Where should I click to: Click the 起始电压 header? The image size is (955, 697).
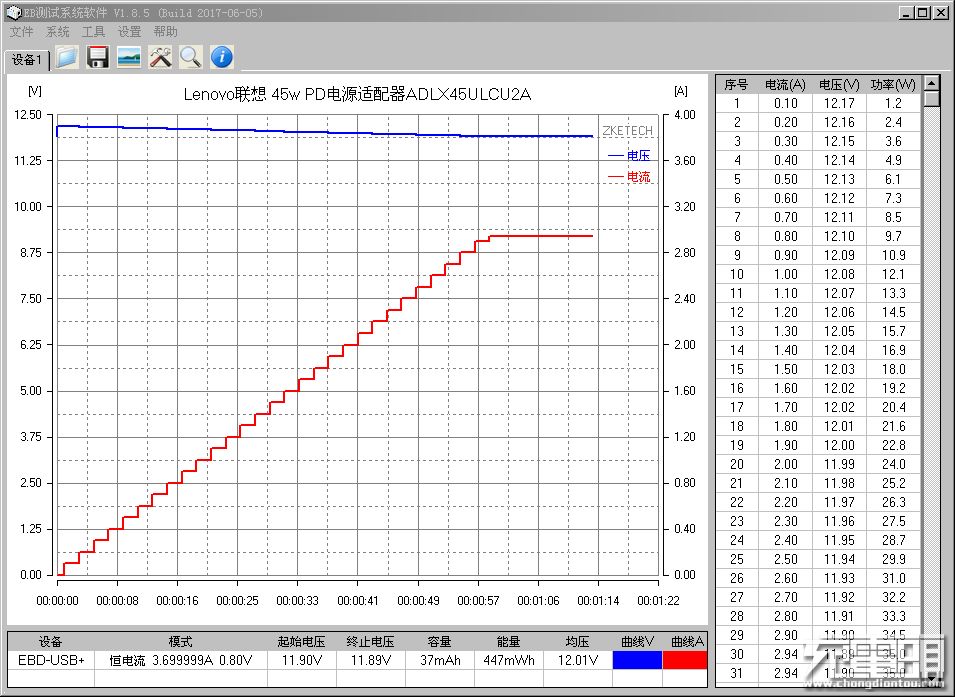click(x=301, y=642)
